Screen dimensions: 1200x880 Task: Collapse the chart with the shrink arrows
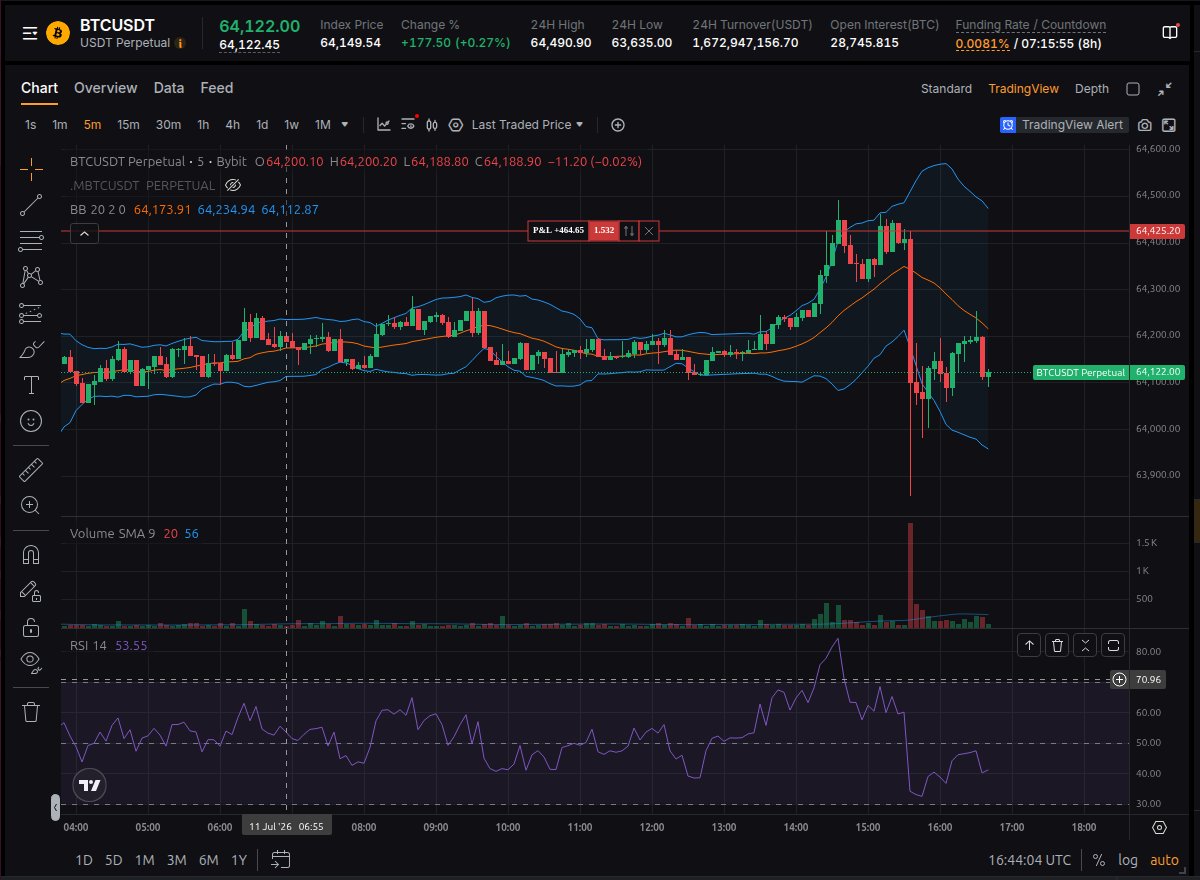click(x=1164, y=89)
